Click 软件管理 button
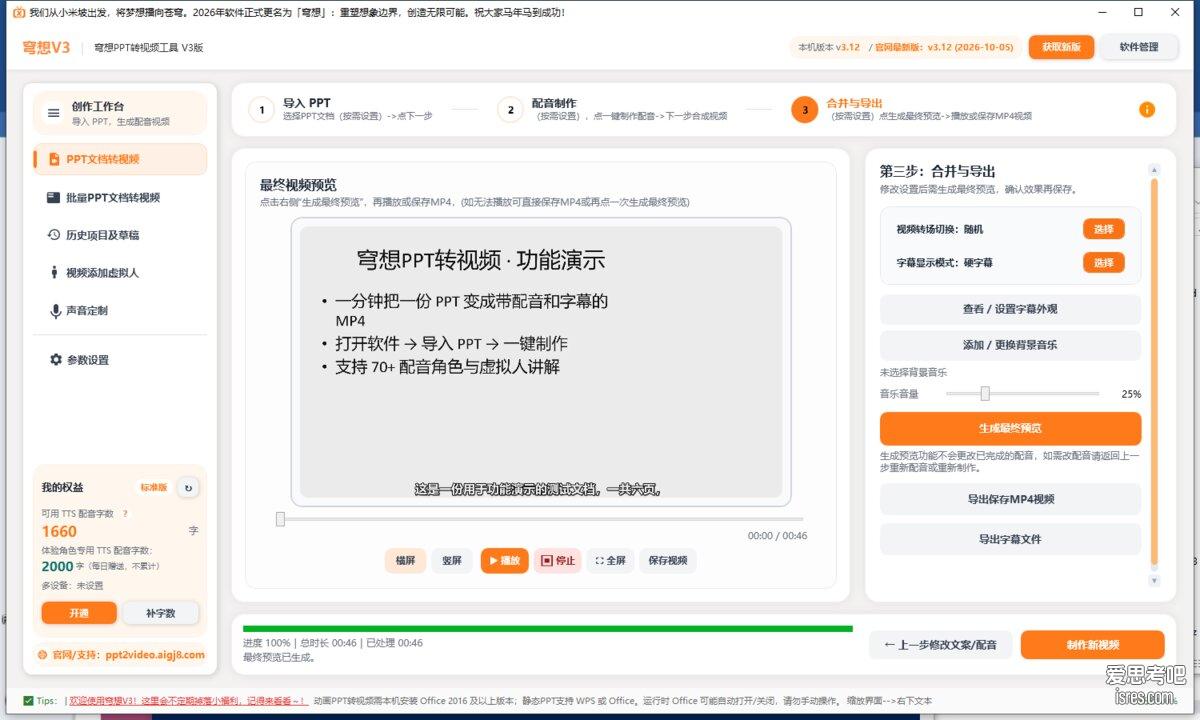The width and height of the screenshot is (1200, 720). [1139, 47]
